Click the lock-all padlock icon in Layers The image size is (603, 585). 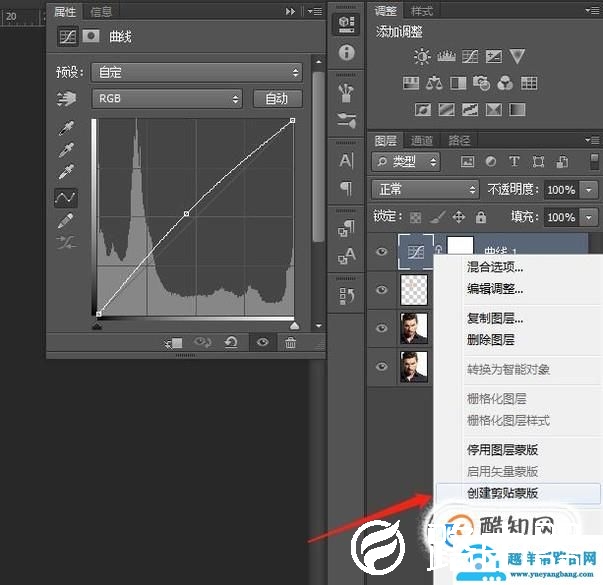pyautogui.click(x=481, y=217)
